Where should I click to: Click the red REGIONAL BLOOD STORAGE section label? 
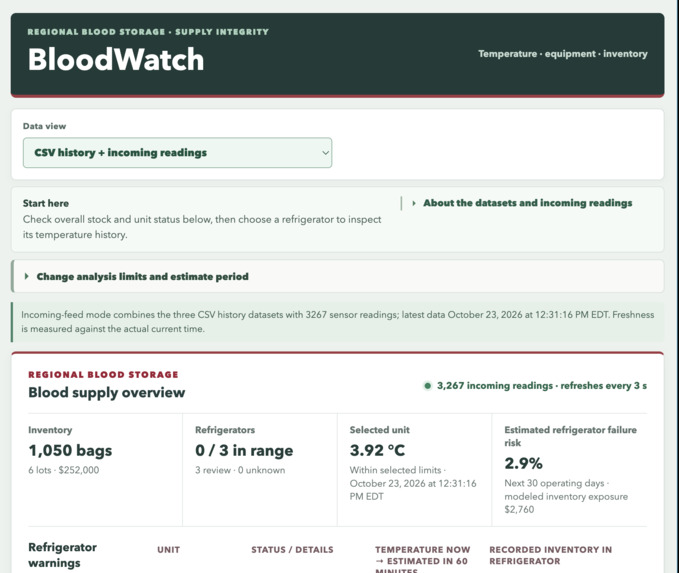[x=103, y=374]
